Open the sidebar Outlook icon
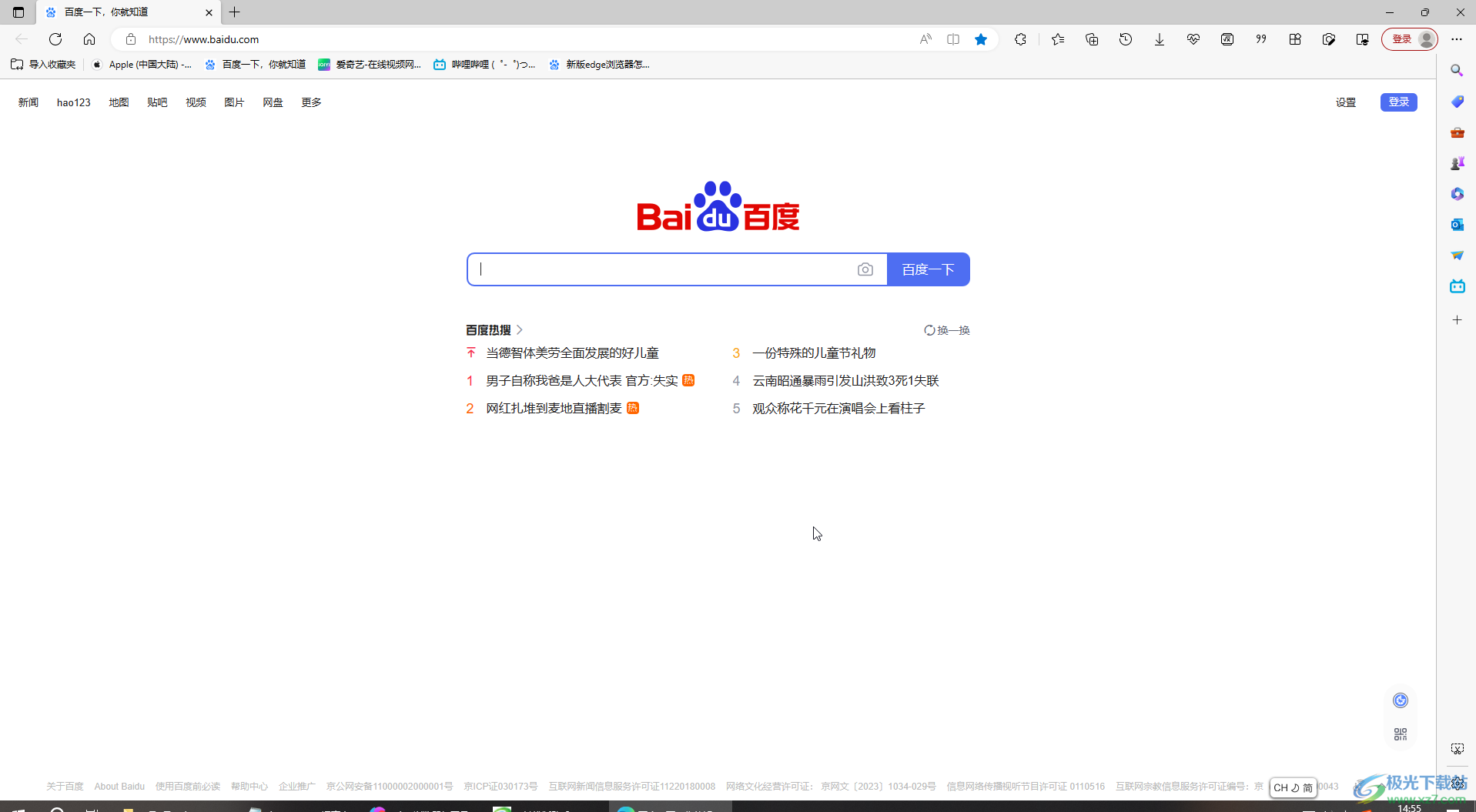 (1457, 225)
